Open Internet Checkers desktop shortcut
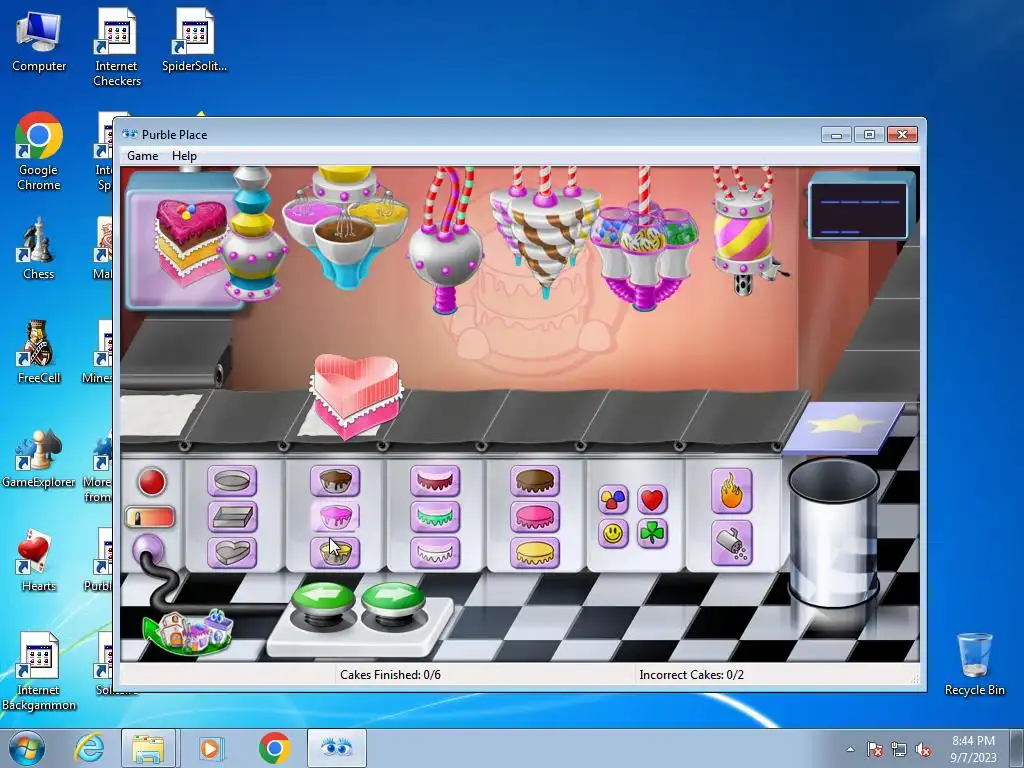This screenshot has width=1024, height=768. pyautogui.click(x=117, y=47)
